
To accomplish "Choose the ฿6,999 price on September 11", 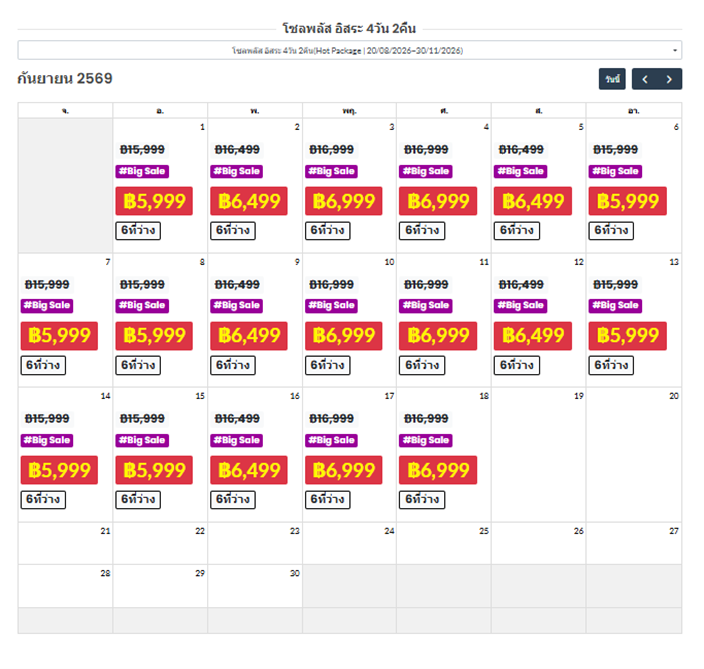I will tap(438, 336).
